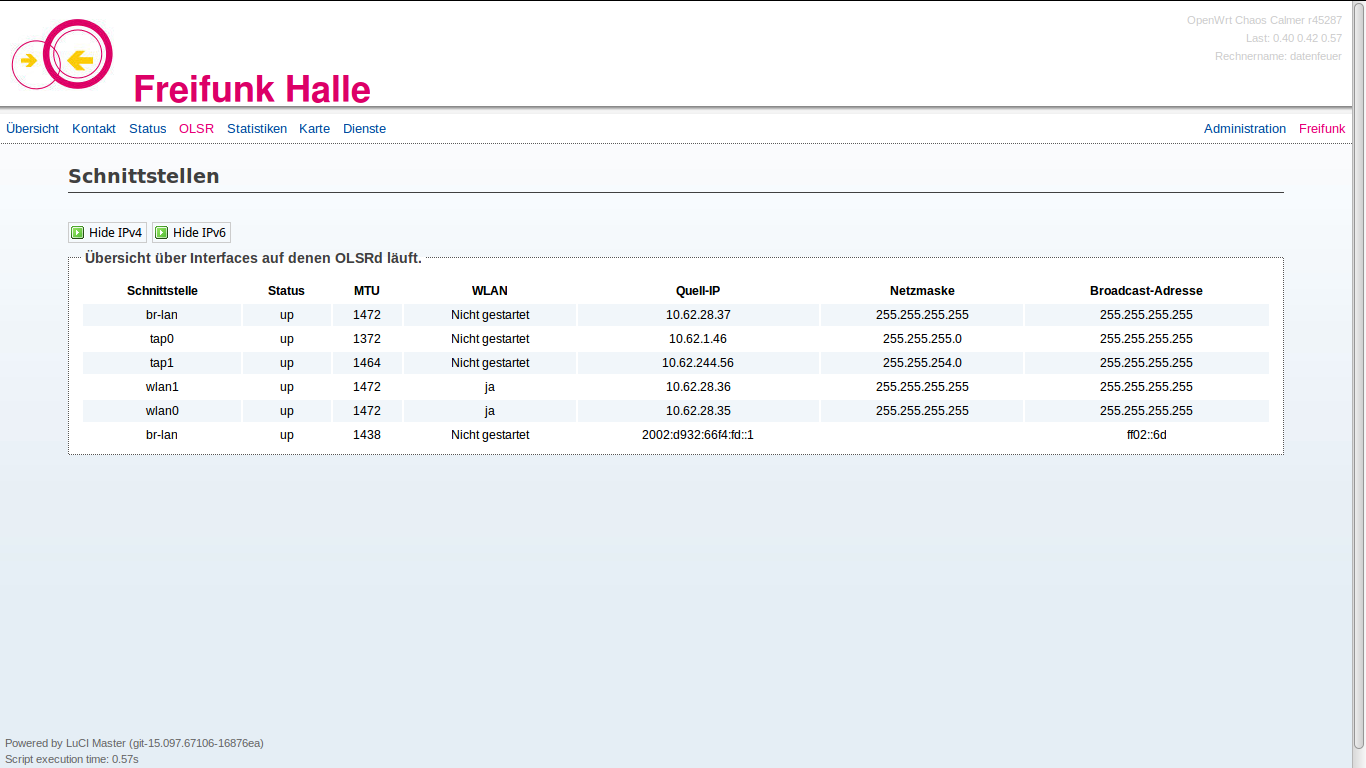1366x768 pixels.
Task: Navigate to Dienste
Action: 364,129
